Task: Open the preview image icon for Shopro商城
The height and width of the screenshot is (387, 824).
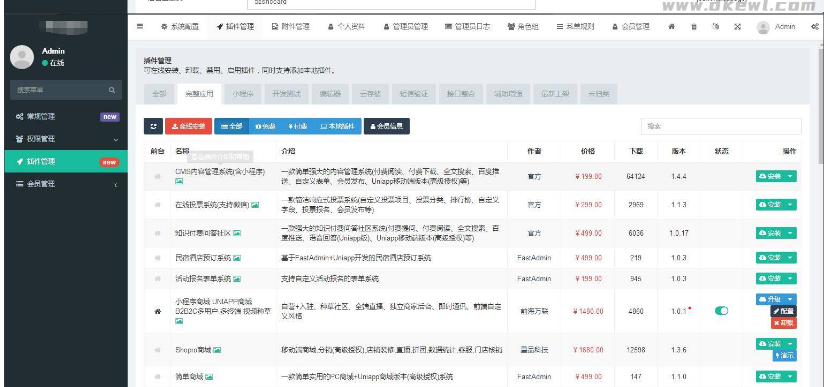Action: (x=217, y=350)
